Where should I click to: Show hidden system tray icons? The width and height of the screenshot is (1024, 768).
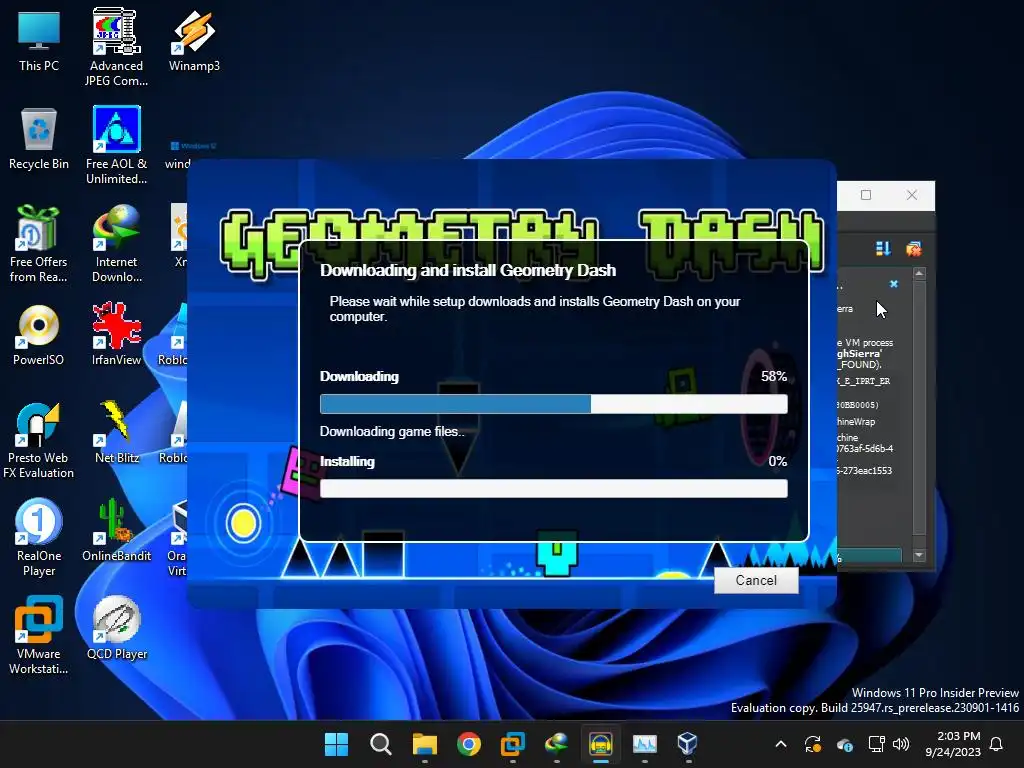(780, 743)
